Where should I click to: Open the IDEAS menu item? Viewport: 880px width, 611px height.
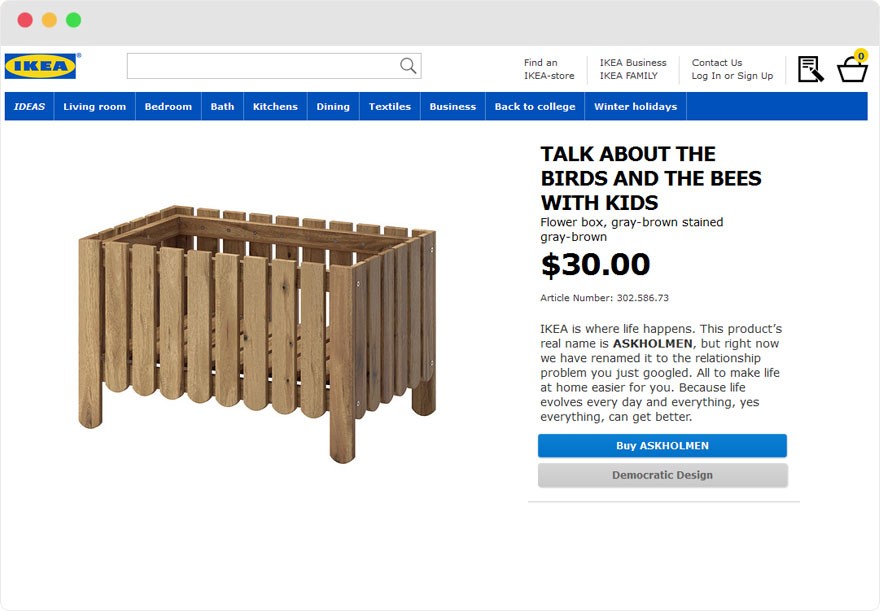tap(29, 107)
